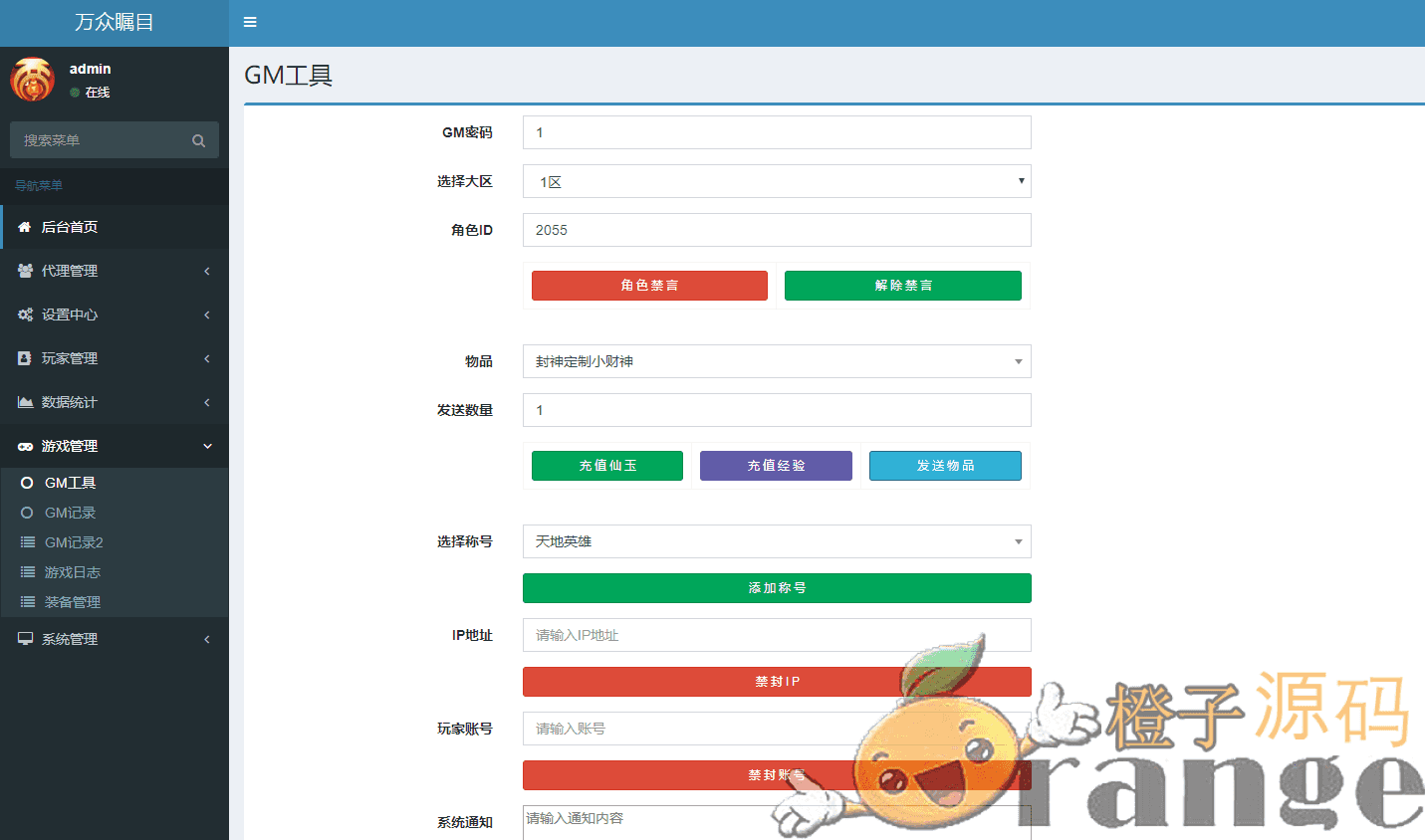Click the search magnifier icon in sidebar

(199, 140)
